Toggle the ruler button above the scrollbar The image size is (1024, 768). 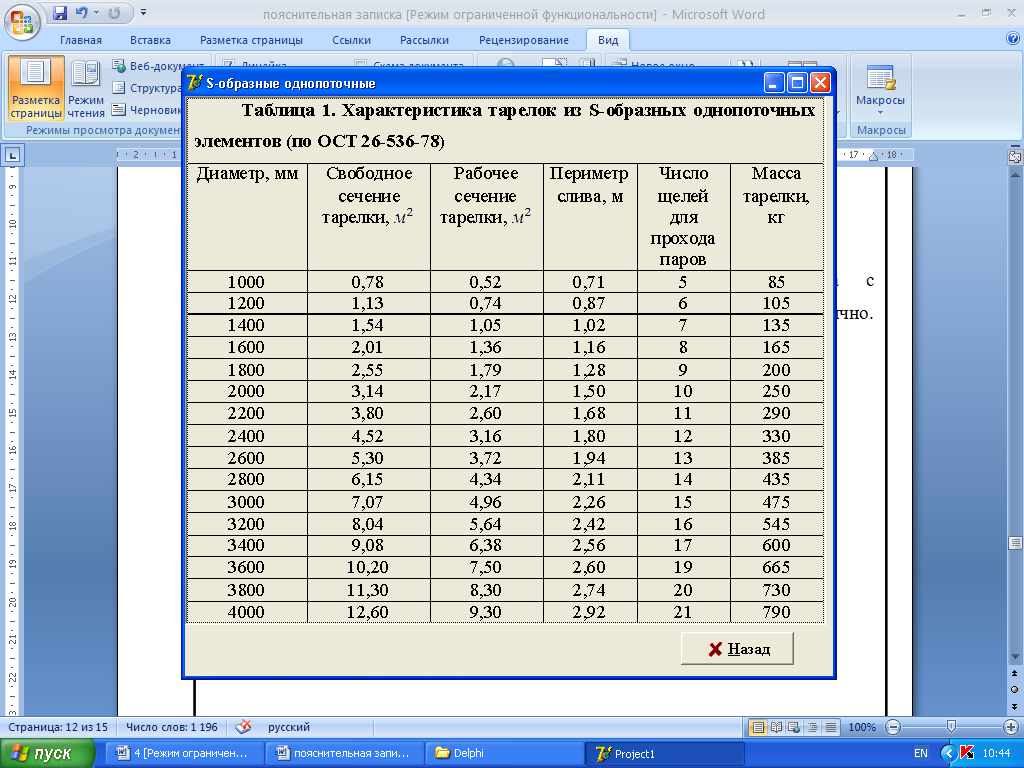pyautogui.click(x=1015, y=156)
